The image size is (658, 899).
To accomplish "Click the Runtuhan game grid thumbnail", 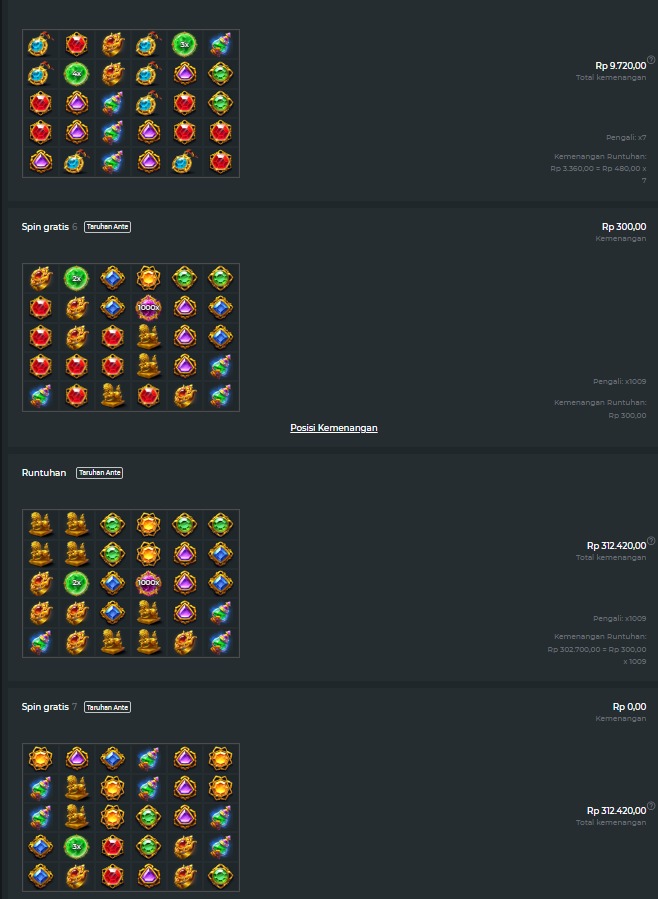I will click(x=131, y=583).
